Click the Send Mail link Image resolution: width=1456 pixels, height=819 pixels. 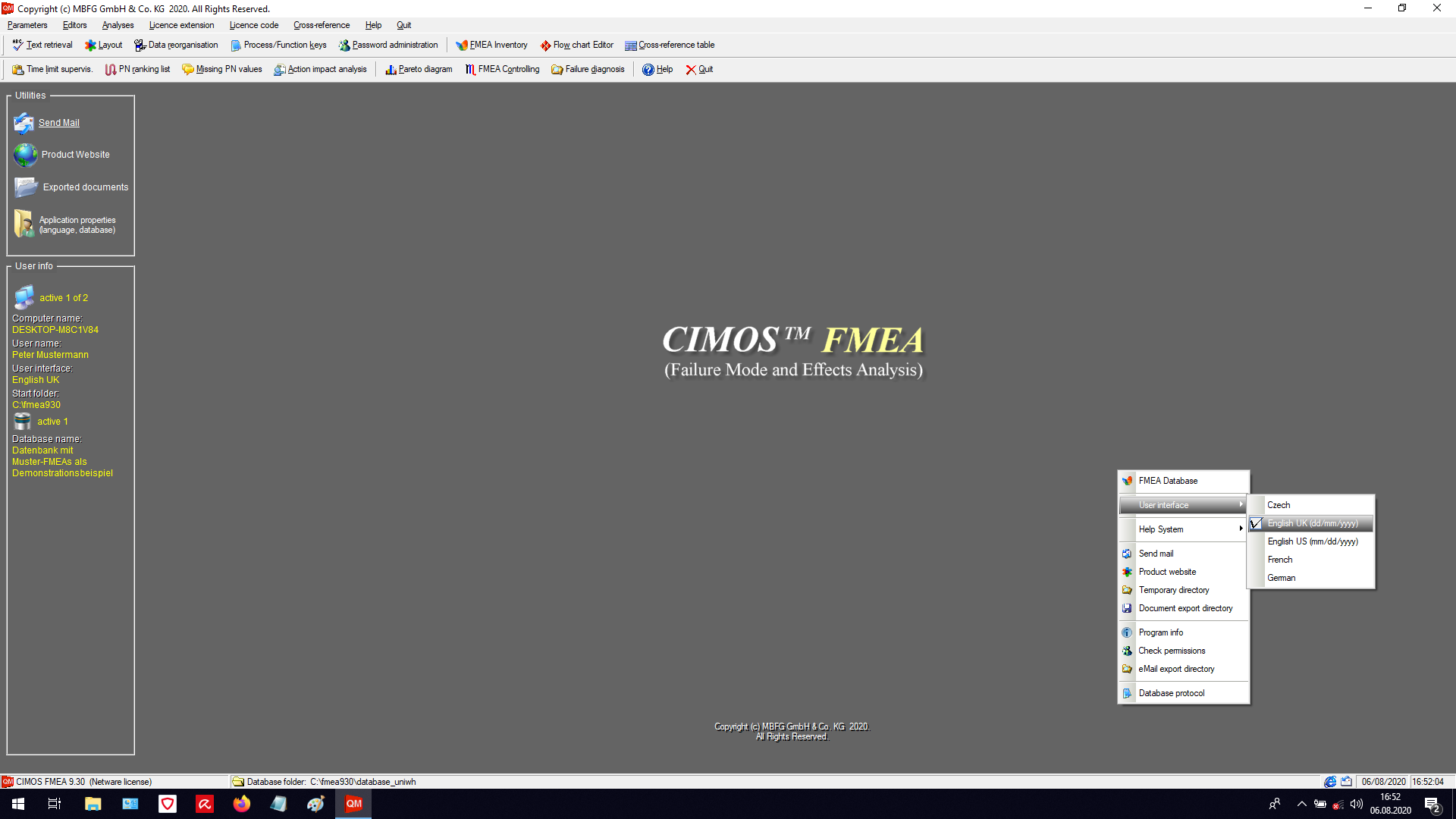(x=59, y=123)
